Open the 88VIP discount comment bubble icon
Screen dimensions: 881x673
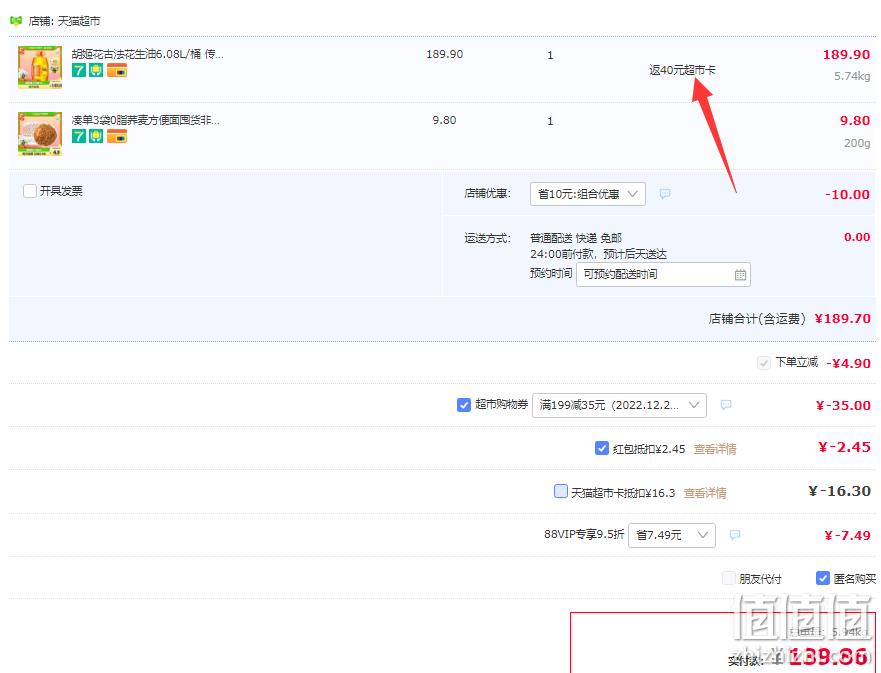pyautogui.click(x=734, y=535)
